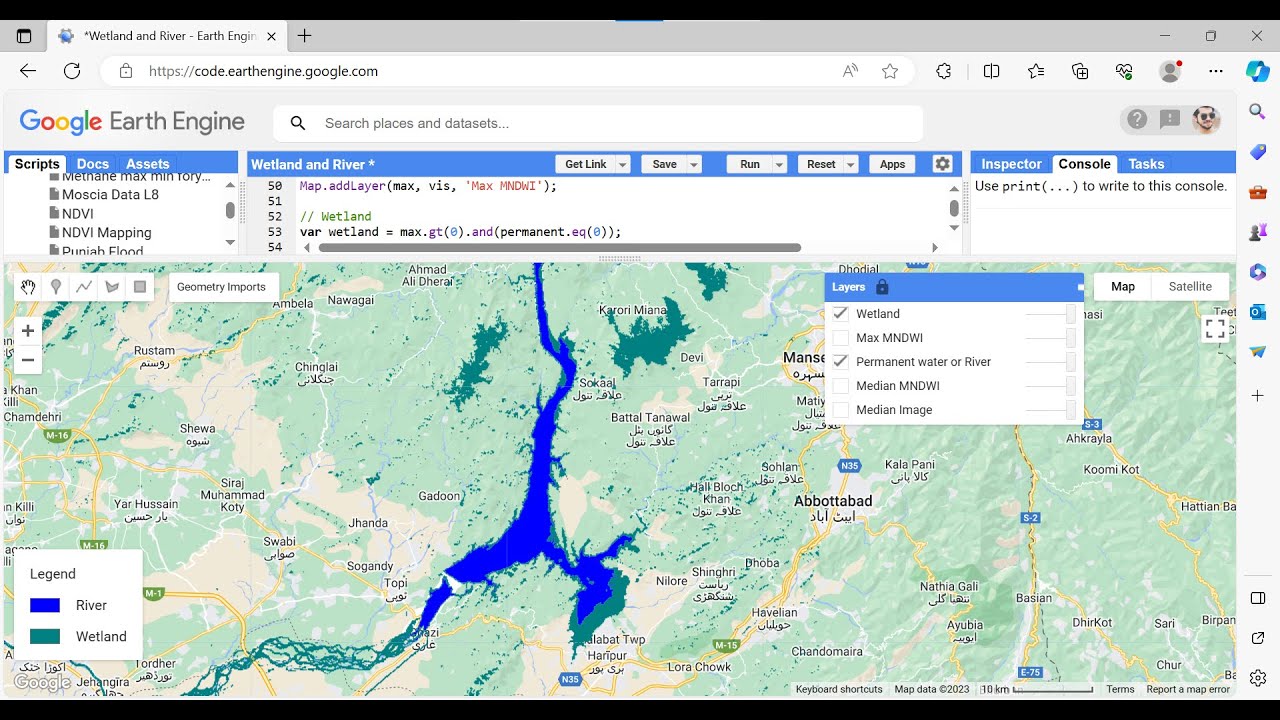The image size is (1280, 720).
Task: Switch map to Map view
Action: 1123,287
